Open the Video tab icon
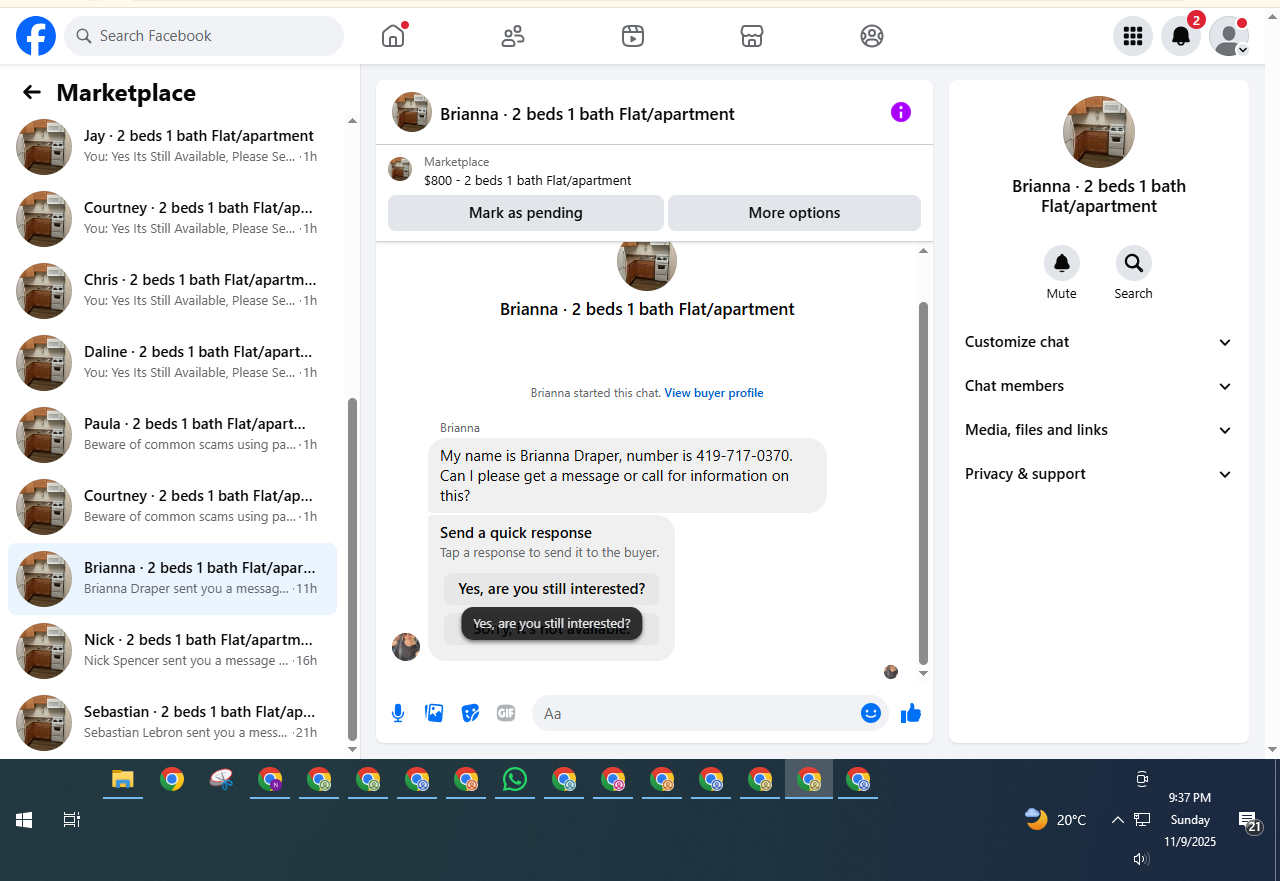This screenshot has width=1280, height=881. point(632,36)
